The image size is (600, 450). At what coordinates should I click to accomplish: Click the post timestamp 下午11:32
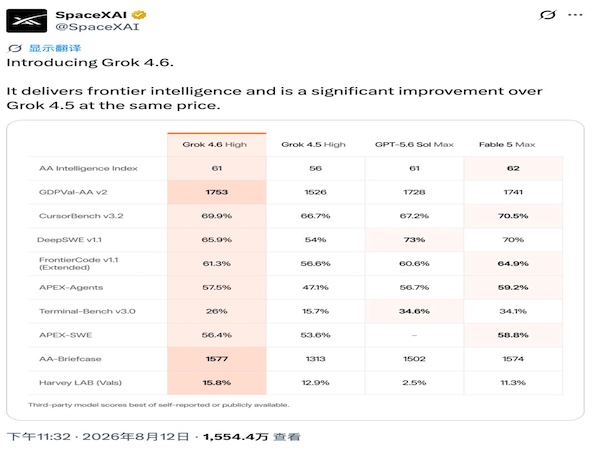click(x=39, y=437)
